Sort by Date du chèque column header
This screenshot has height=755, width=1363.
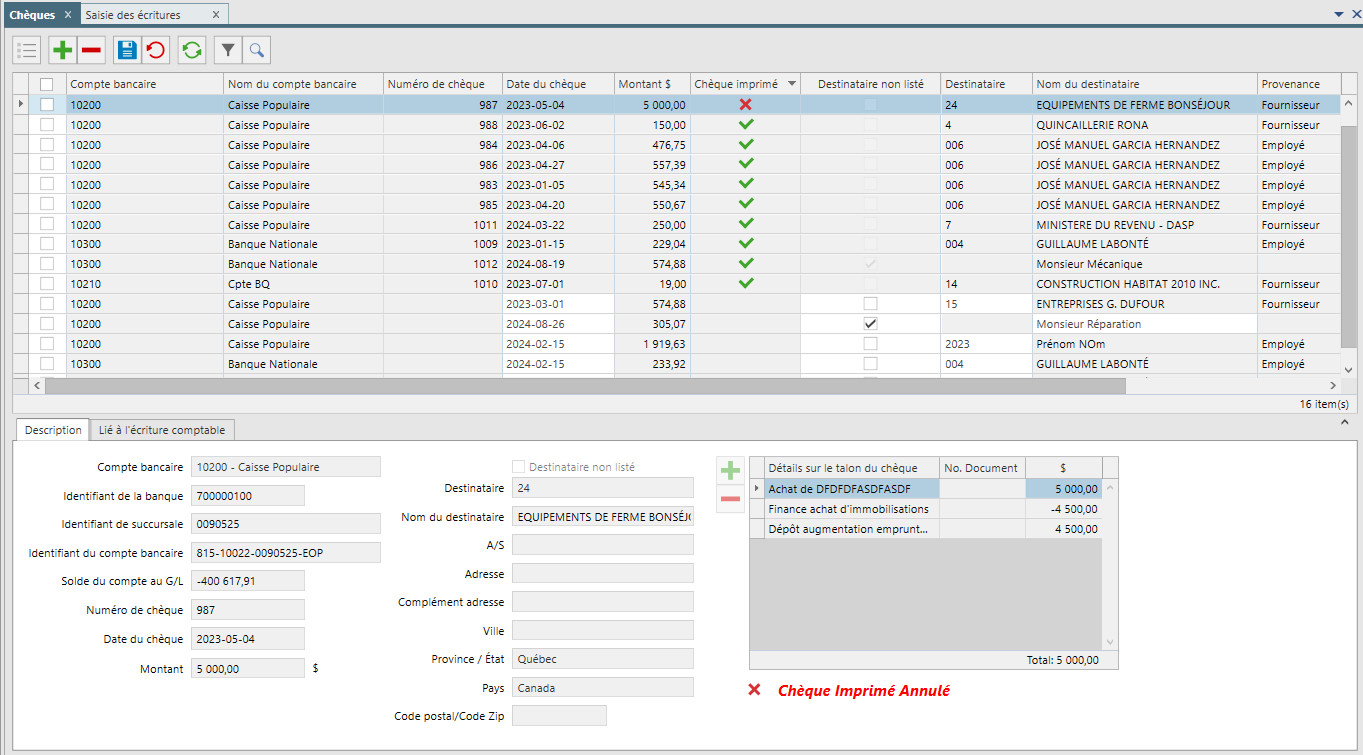558,84
